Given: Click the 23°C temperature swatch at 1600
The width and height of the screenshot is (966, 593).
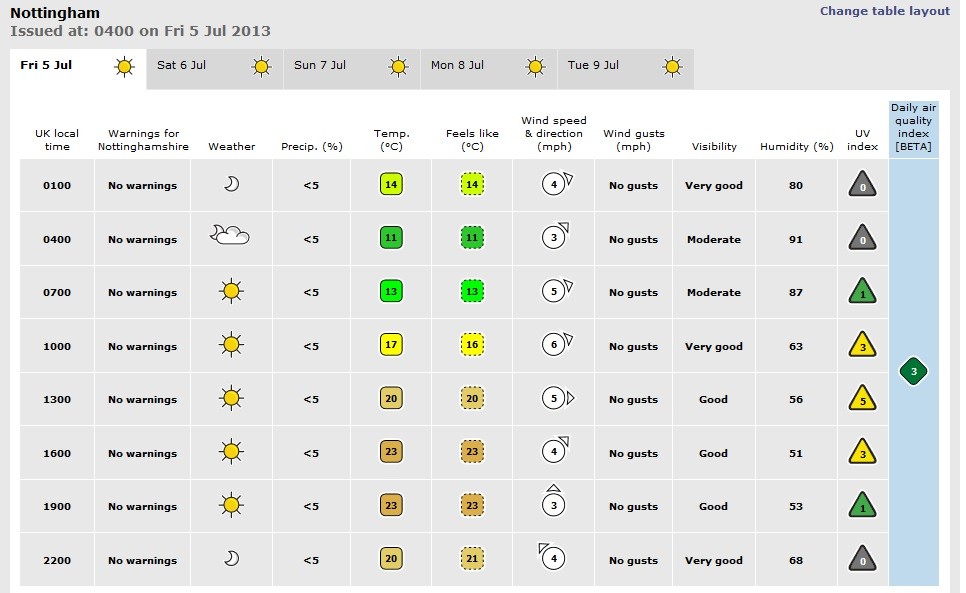Looking at the screenshot, I should [x=391, y=453].
